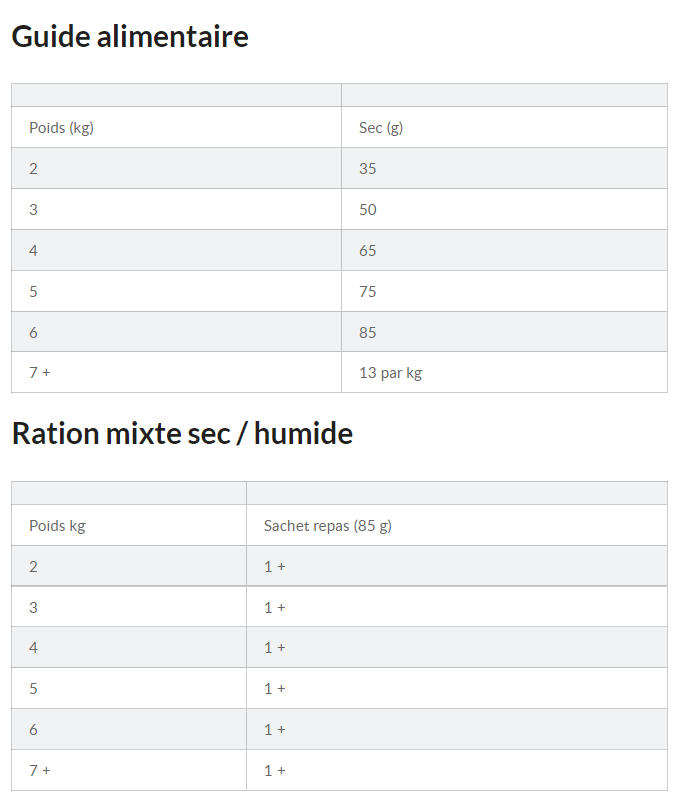This screenshot has width=682, height=800.
Task: Select the "Sec (g)" column header cell
Action: pyautogui.click(x=381, y=127)
